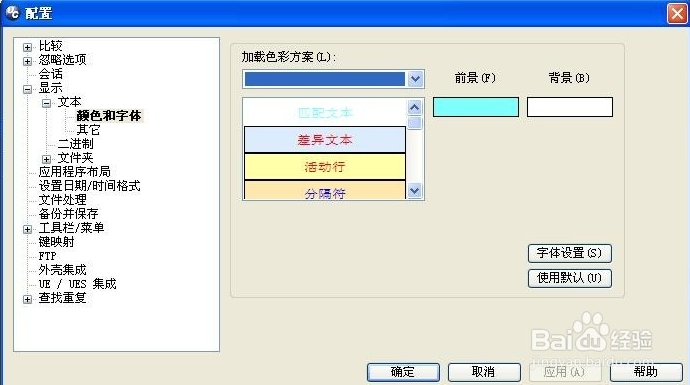The height and width of the screenshot is (385, 690).
Task: Open 外壳集成 settings
Action: point(62,270)
